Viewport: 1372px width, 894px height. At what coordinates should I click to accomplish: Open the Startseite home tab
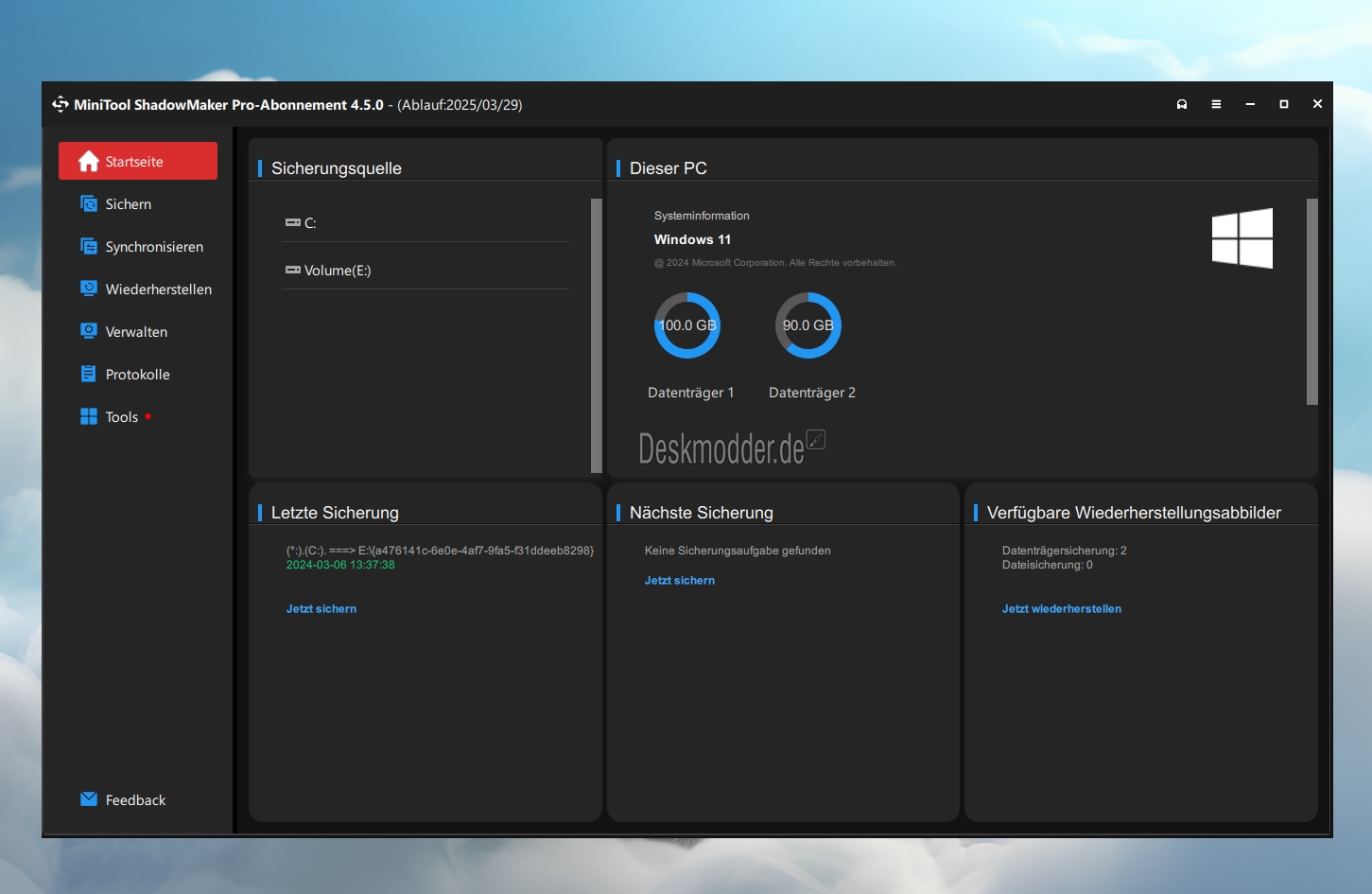138,161
